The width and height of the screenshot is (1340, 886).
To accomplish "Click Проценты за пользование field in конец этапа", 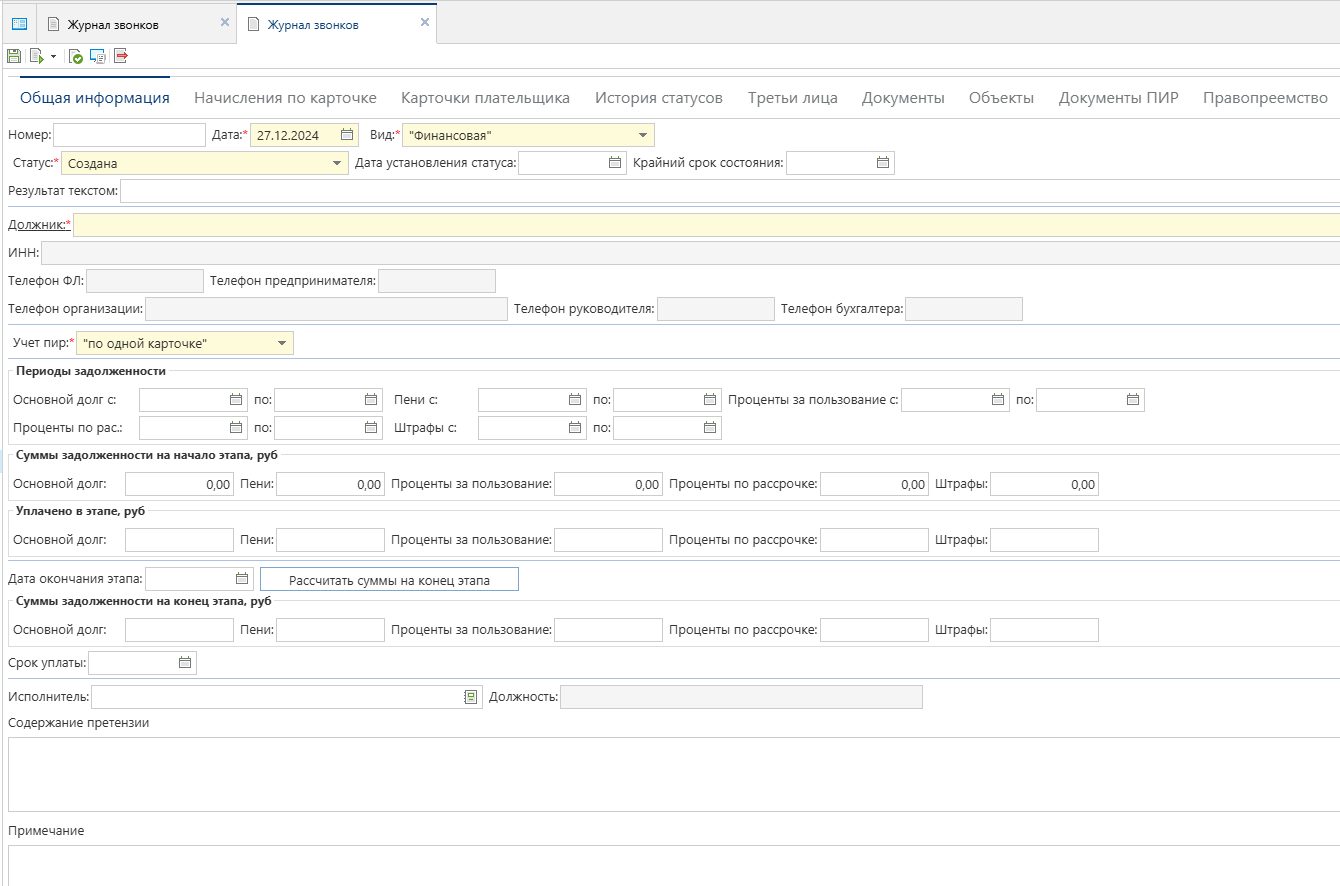I will pos(608,630).
